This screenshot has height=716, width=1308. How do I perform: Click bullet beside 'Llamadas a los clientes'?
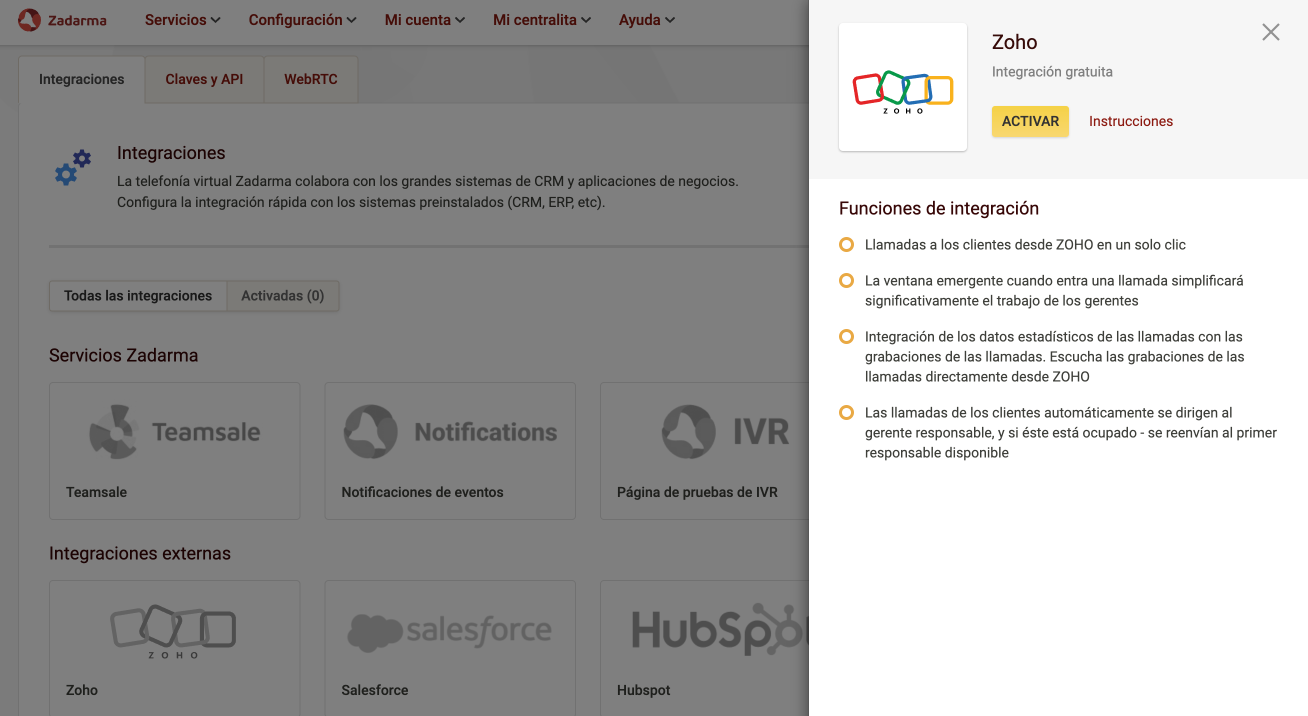point(846,244)
